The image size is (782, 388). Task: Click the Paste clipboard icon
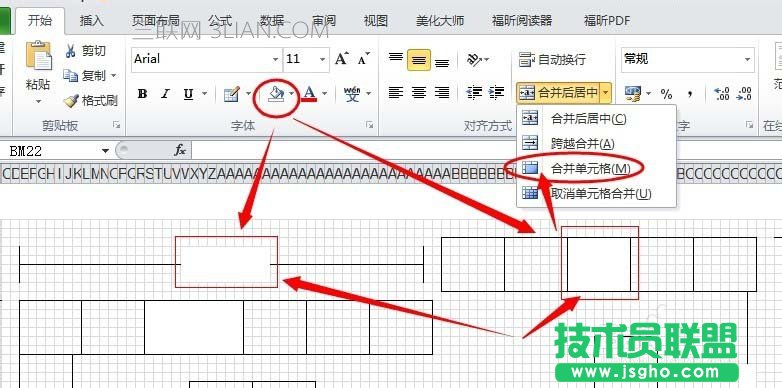39,55
